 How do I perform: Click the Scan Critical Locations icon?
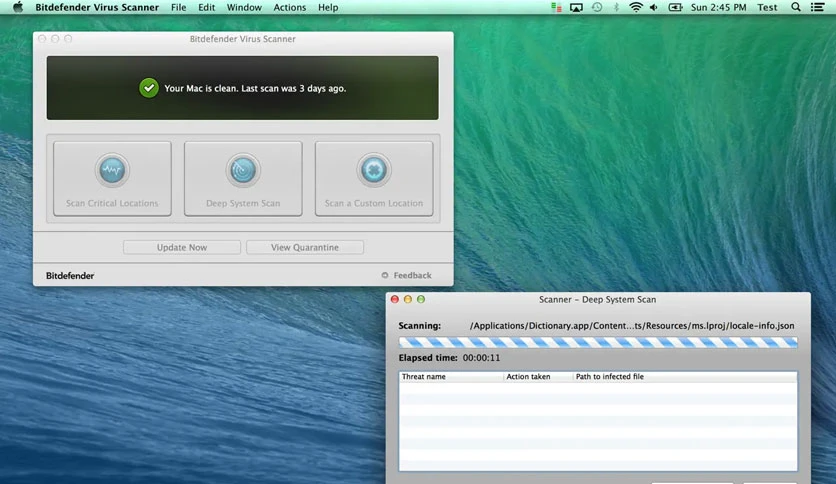coord(112,170)
